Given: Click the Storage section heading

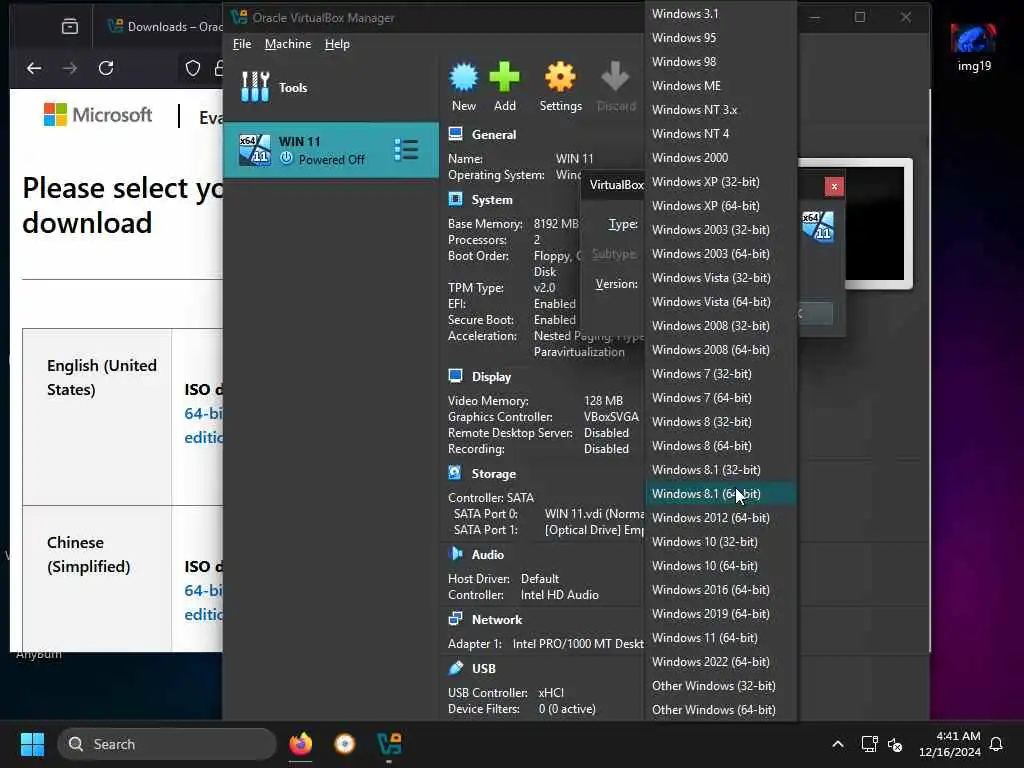Looking at the screenshot, I should tap(494, 473).
